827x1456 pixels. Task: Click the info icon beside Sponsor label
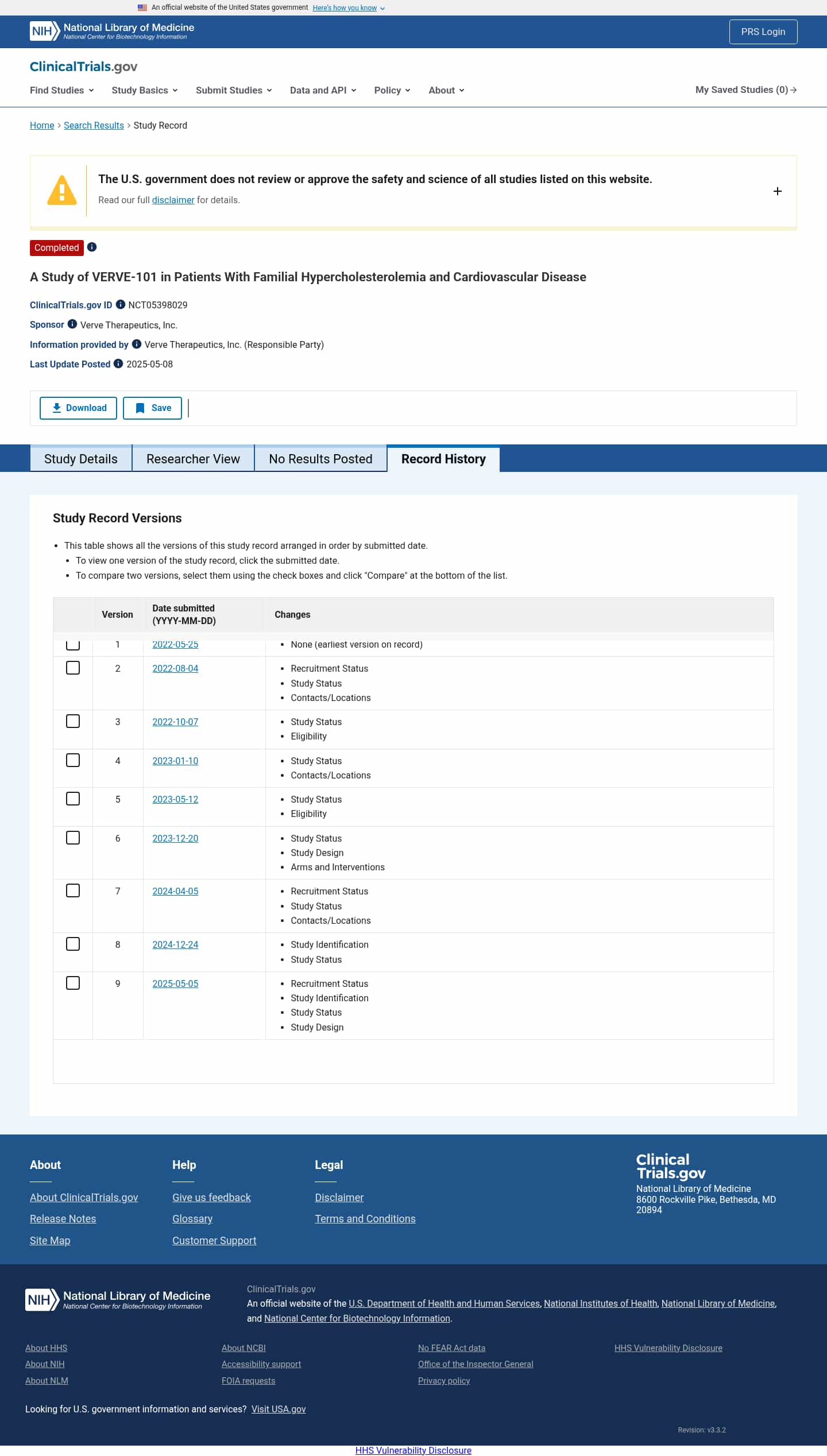pyautogui.click(x=72, y=324)
